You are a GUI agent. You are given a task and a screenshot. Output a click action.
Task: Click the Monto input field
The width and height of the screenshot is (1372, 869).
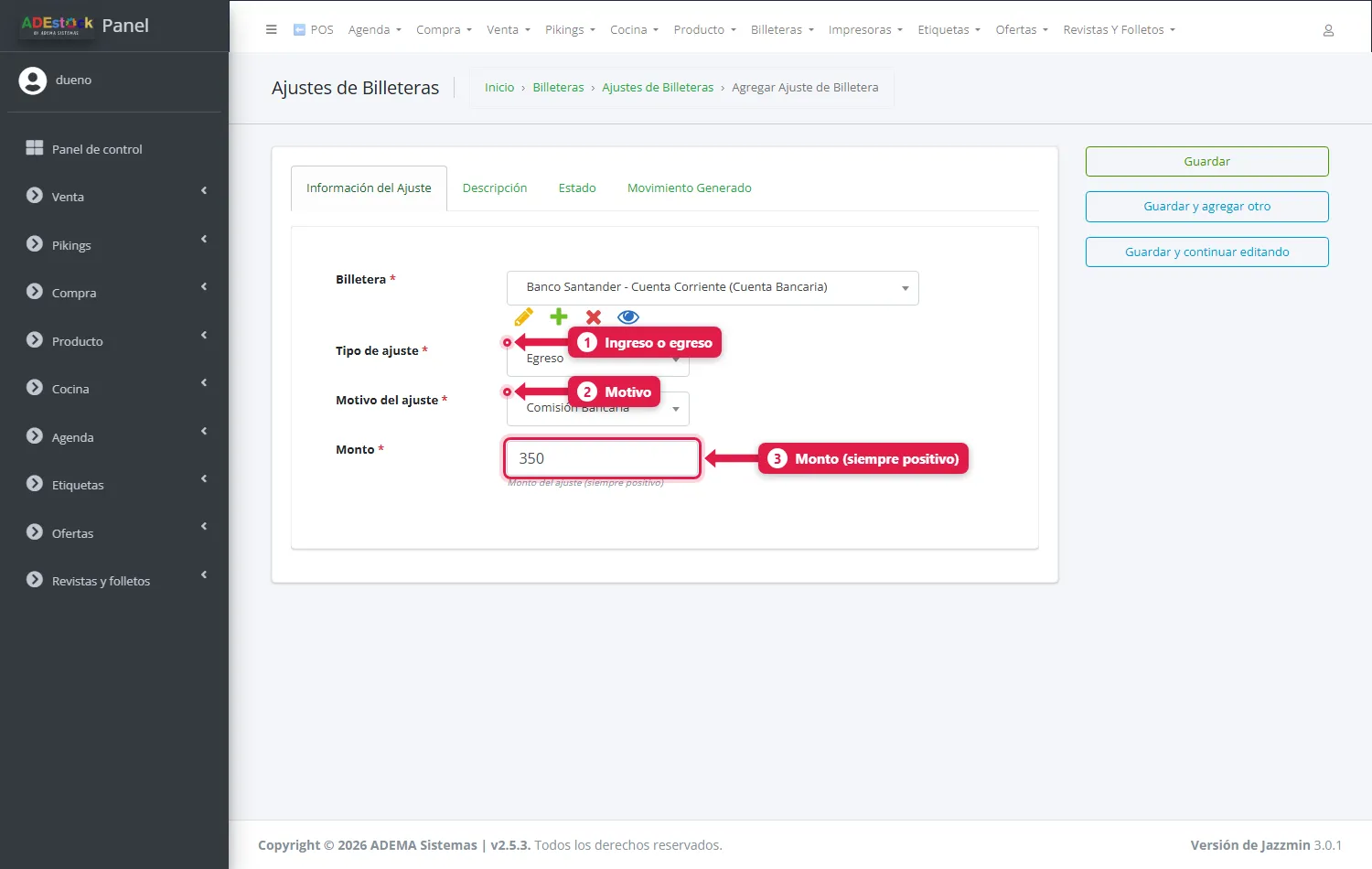tap(602, 458)
